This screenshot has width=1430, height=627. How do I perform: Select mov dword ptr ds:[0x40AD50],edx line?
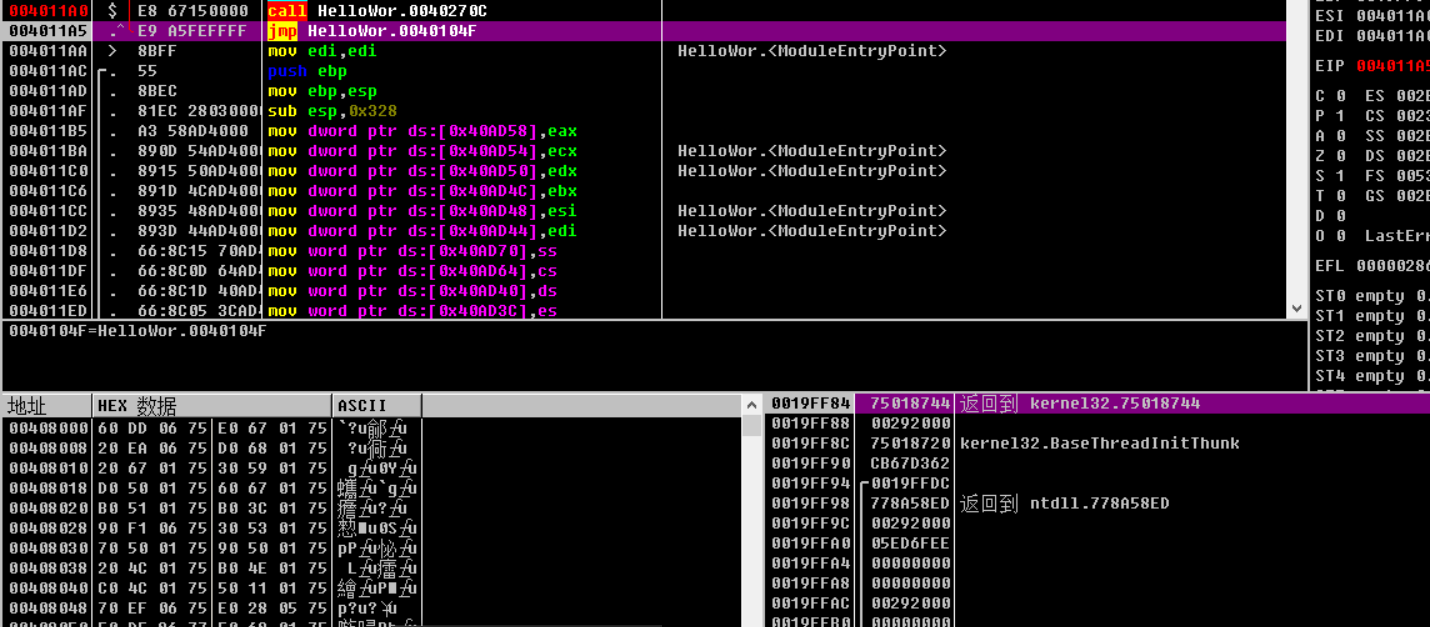click(422, 171)
